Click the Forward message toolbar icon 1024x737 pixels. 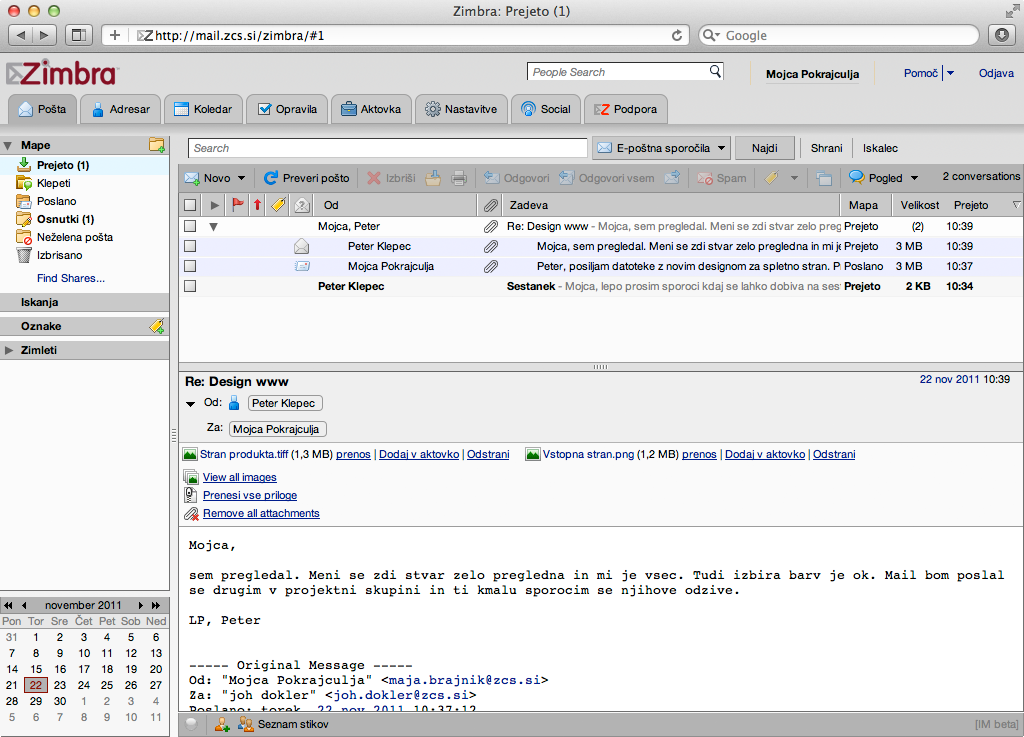point(672,178)
